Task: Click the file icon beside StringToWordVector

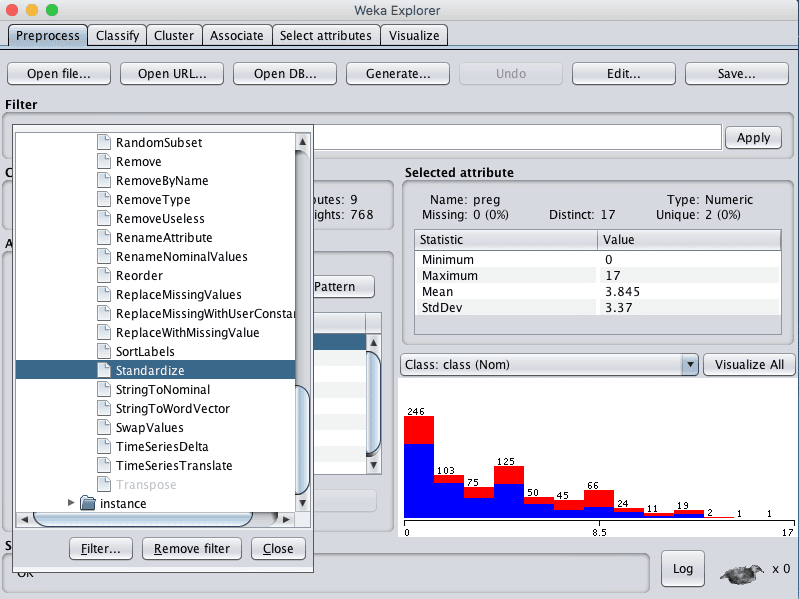Action: pos(104,409)
